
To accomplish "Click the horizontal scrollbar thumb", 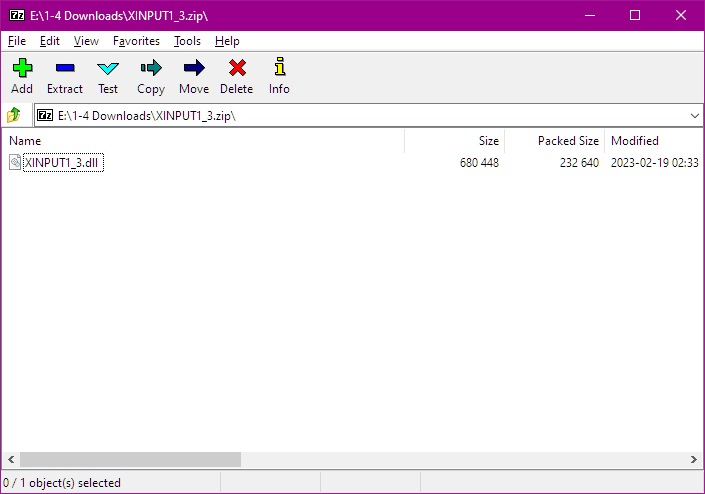I will pos(130,459).
